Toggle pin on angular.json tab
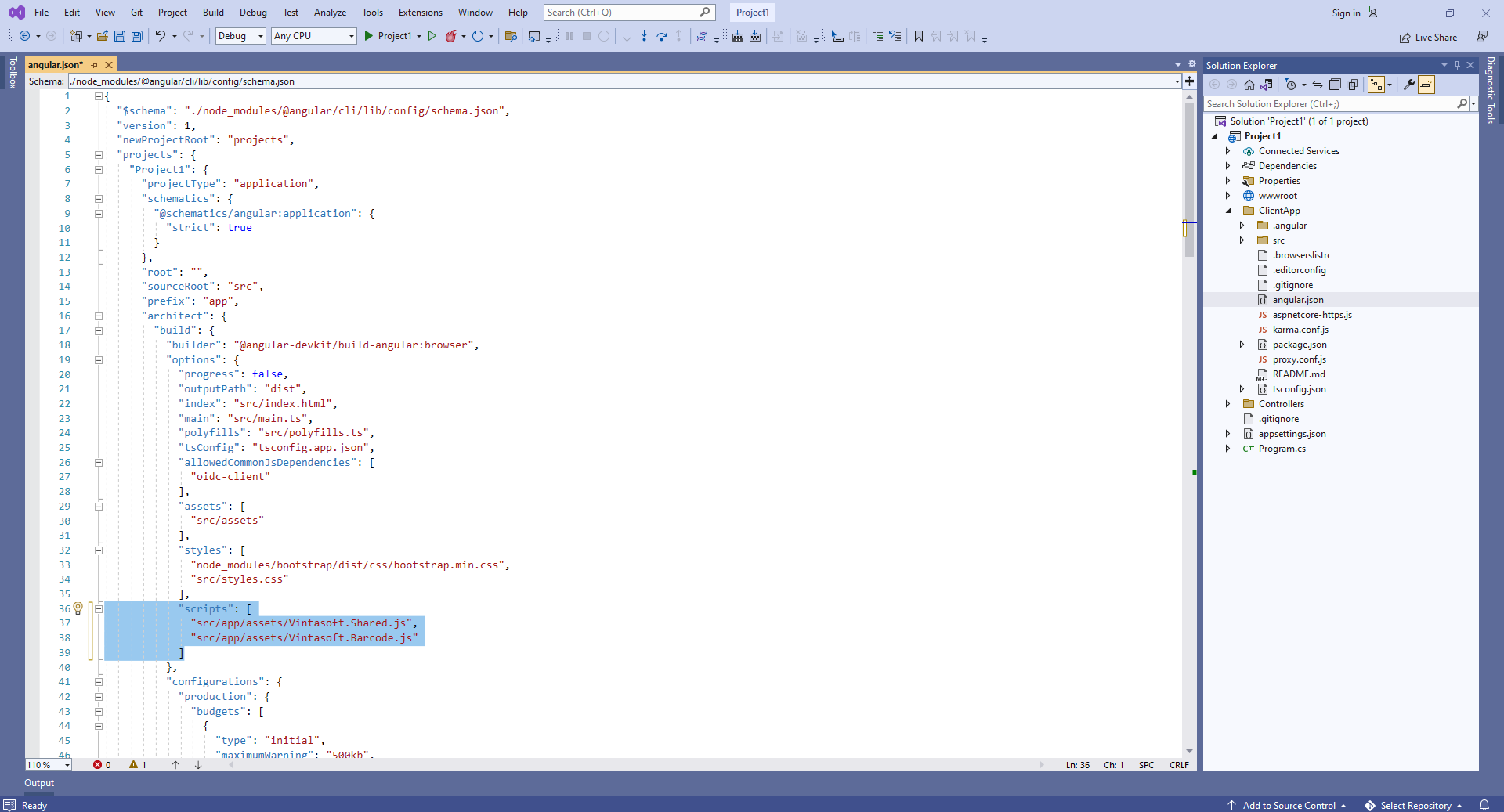 coord(95,65)
